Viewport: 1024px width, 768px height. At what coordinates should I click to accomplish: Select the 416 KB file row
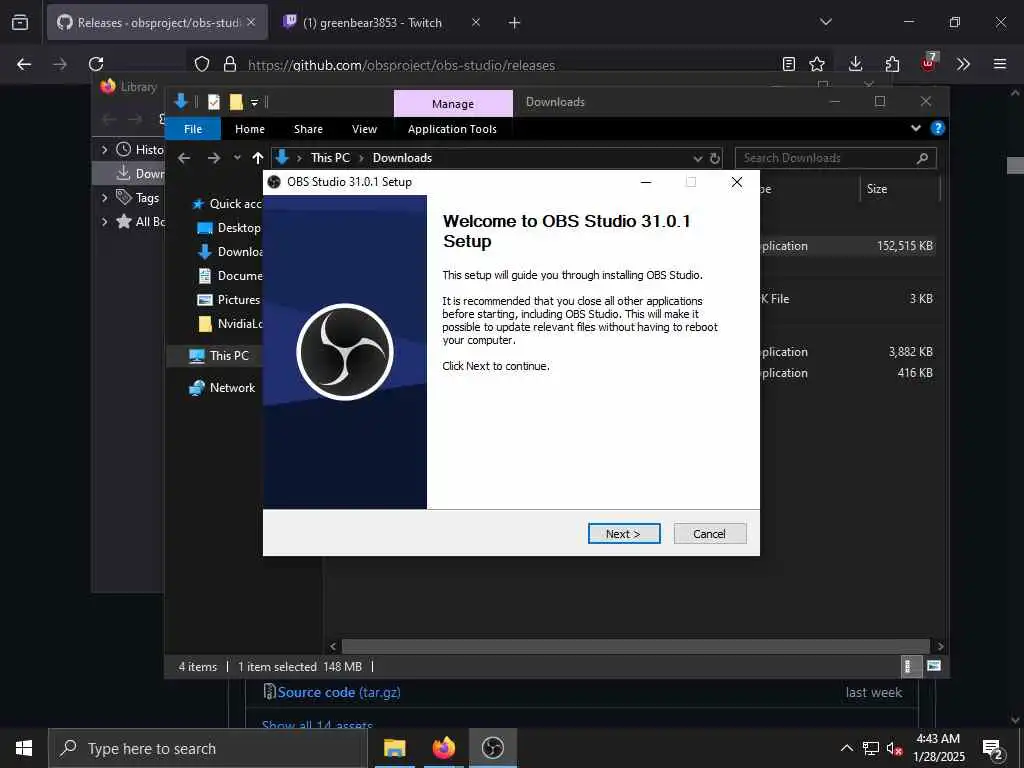(x=848, y=373)
